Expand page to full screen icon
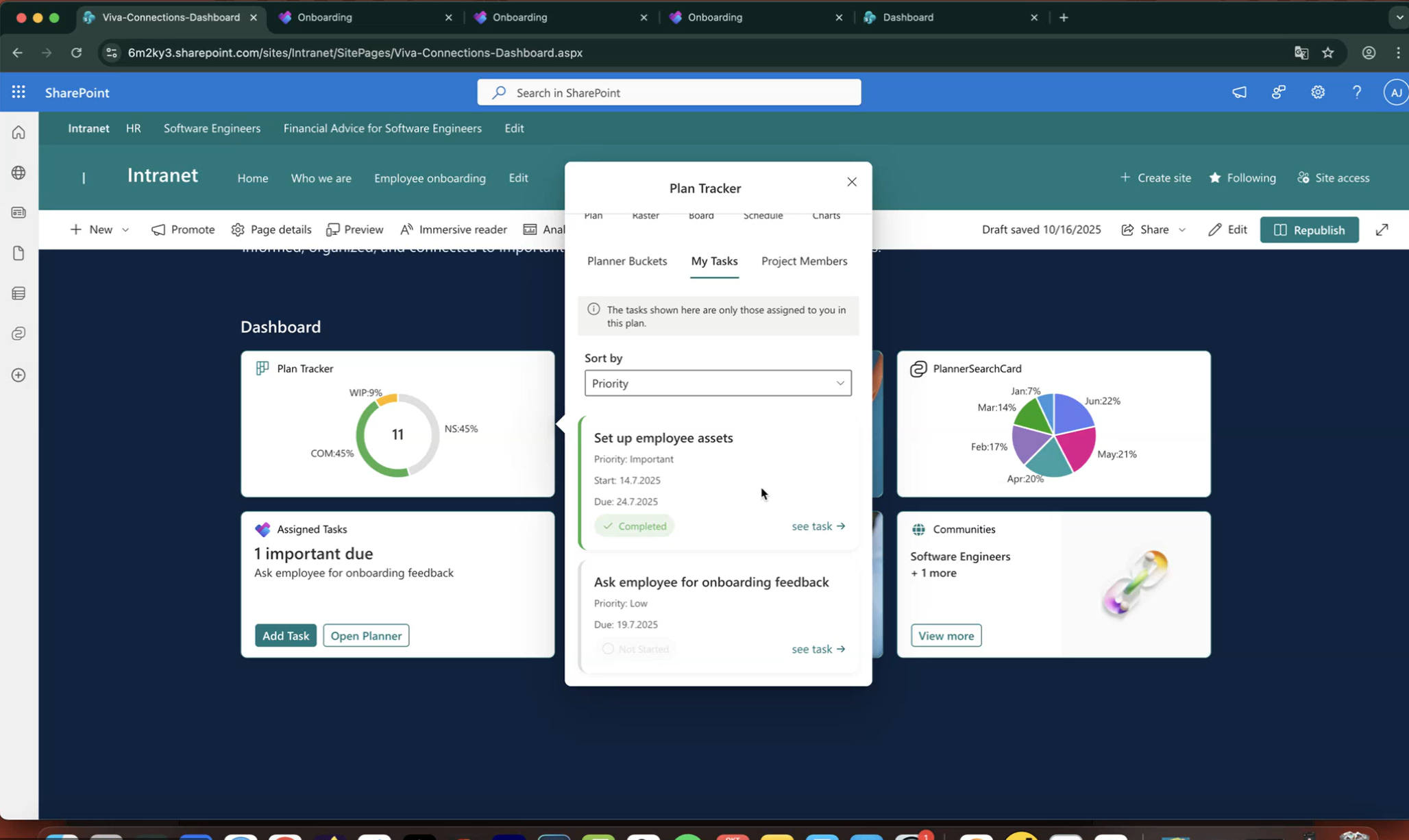This screenshot has width=1409, height=840. (1382, 230)
